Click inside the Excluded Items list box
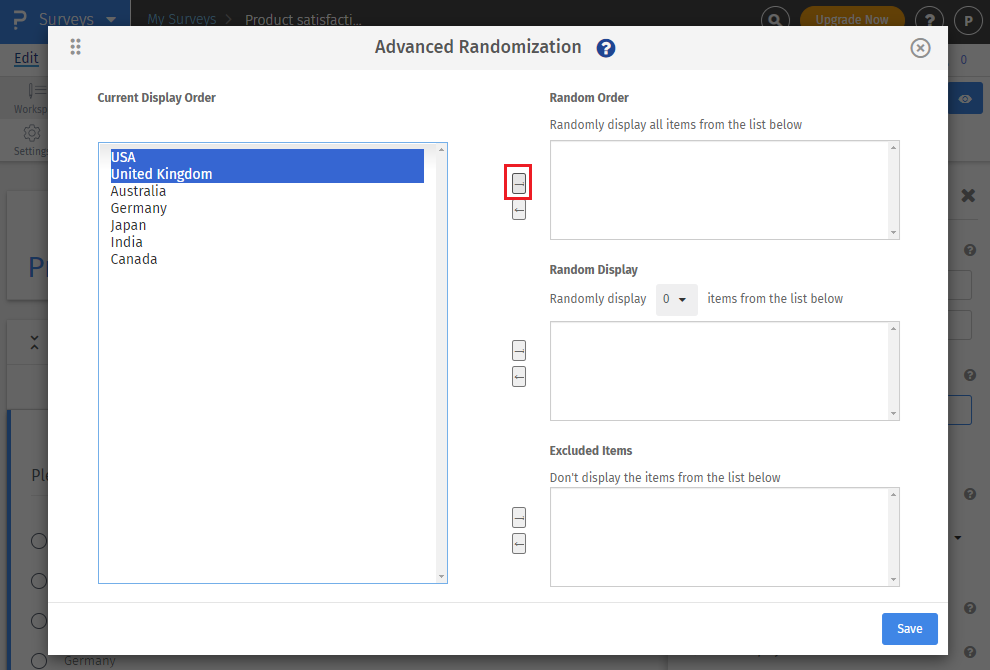Screen dimensions: 990x670 coord(718,536)
